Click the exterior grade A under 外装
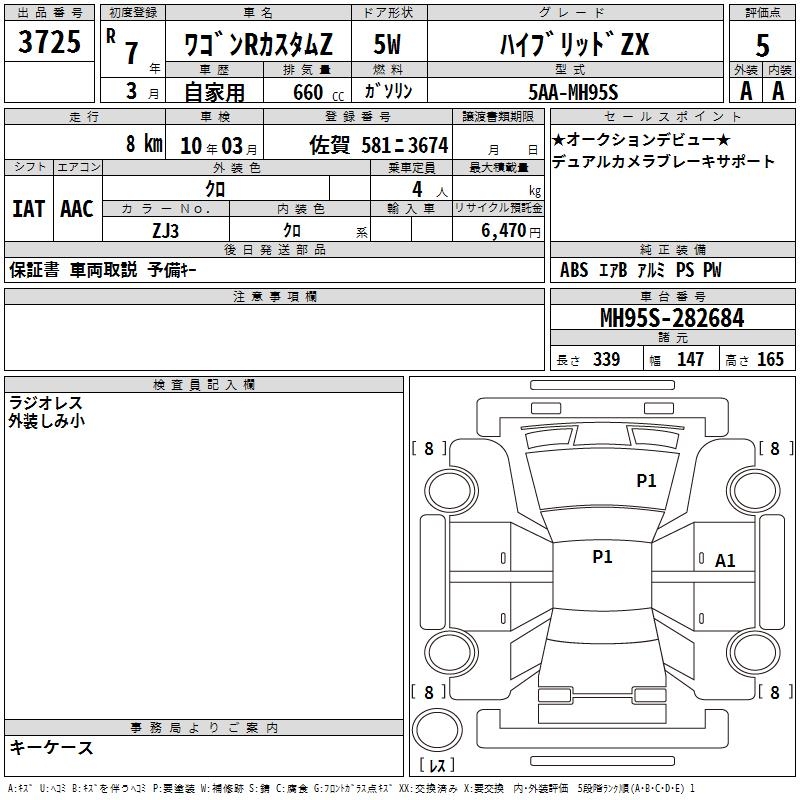Viewport: 800px width, 800px height. point(745,90)
